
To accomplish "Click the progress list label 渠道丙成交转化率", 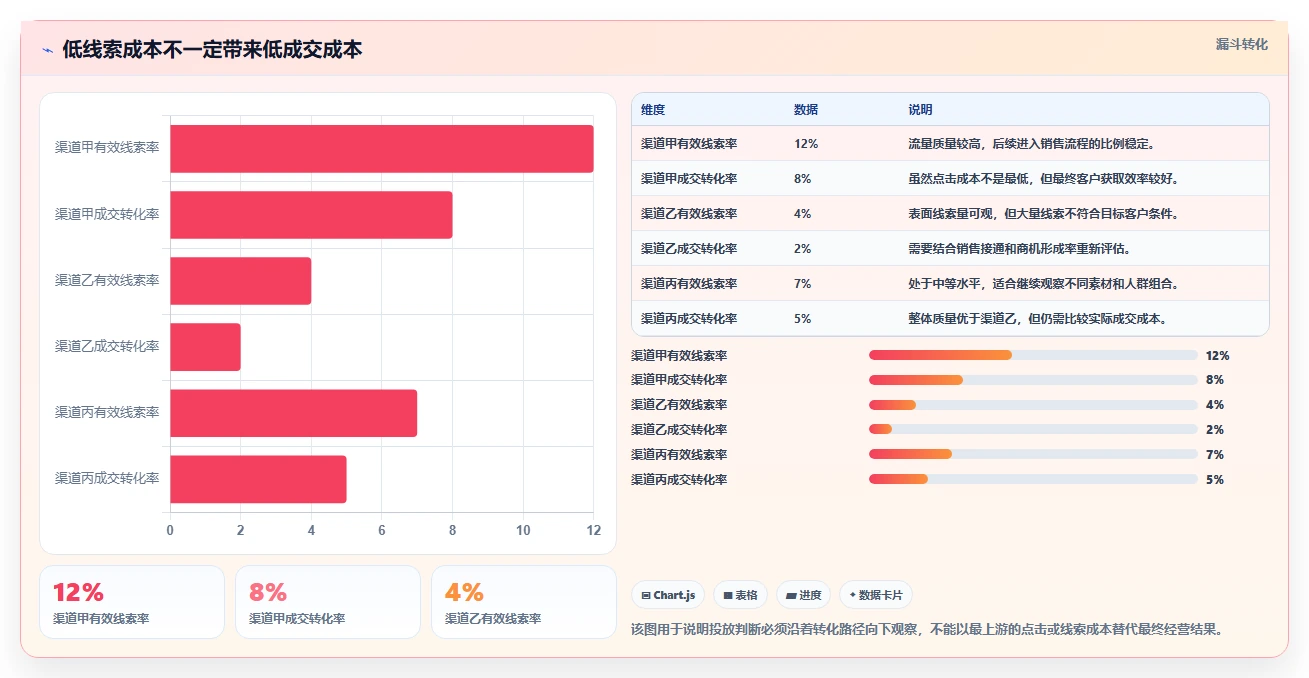I will [679, 480].
